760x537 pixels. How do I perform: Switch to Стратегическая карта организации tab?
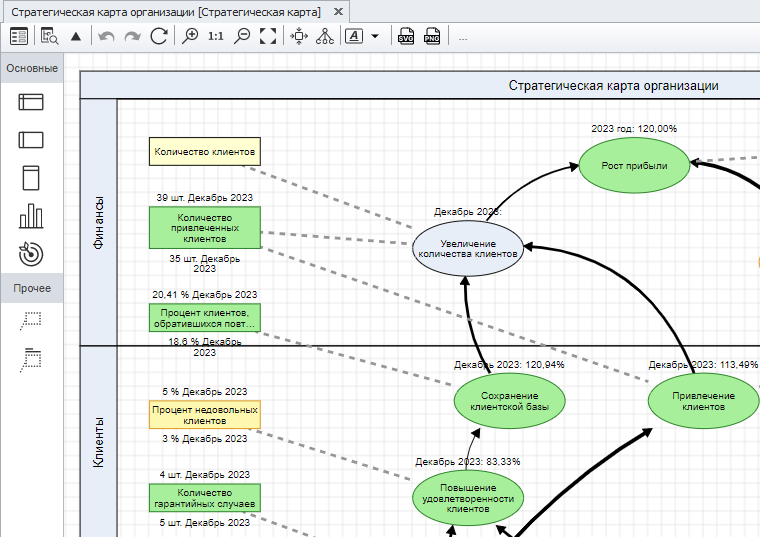166,11
